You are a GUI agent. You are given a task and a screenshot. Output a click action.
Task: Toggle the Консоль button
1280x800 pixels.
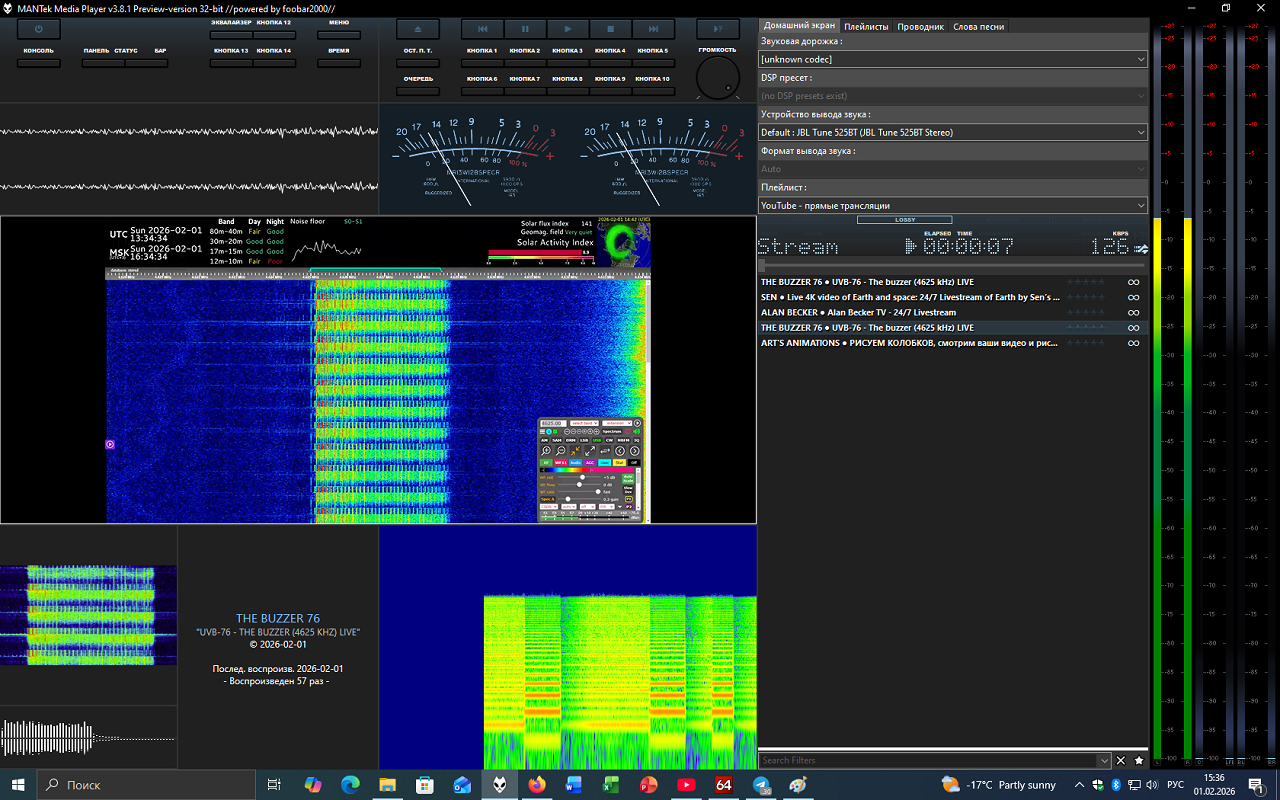point(39,63)
